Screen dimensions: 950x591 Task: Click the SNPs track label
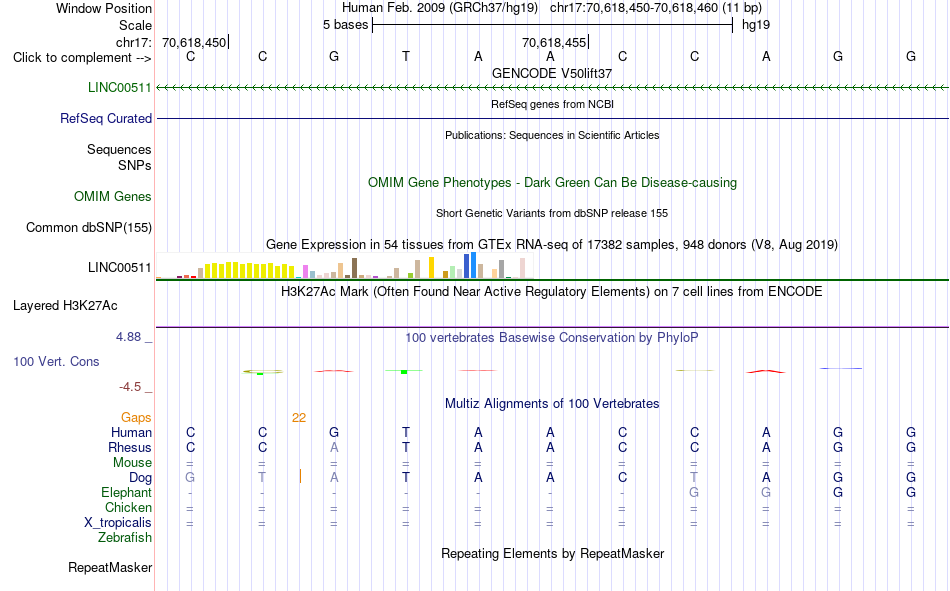[135, 165]
